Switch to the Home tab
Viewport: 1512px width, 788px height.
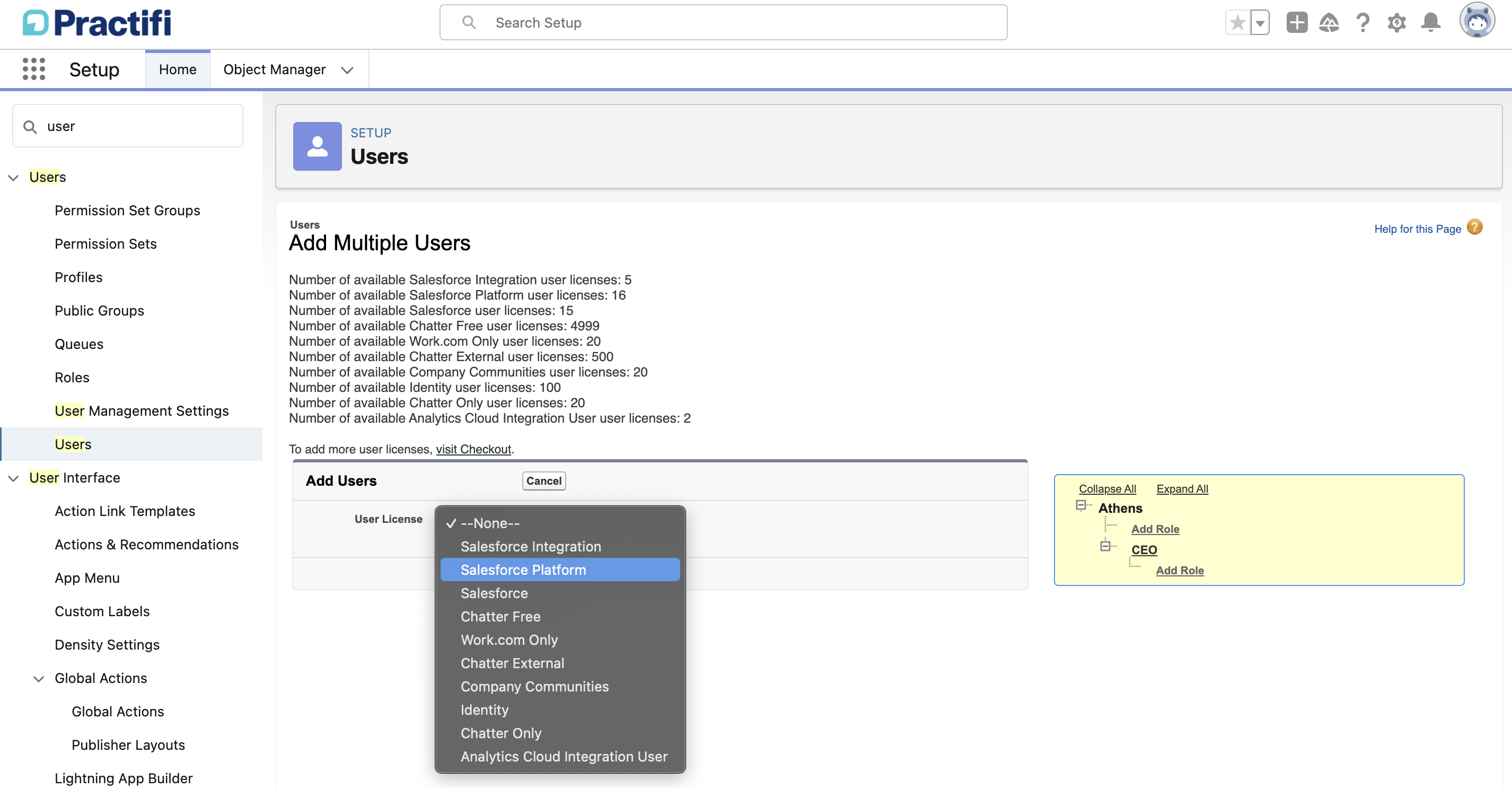pos(177,69)
